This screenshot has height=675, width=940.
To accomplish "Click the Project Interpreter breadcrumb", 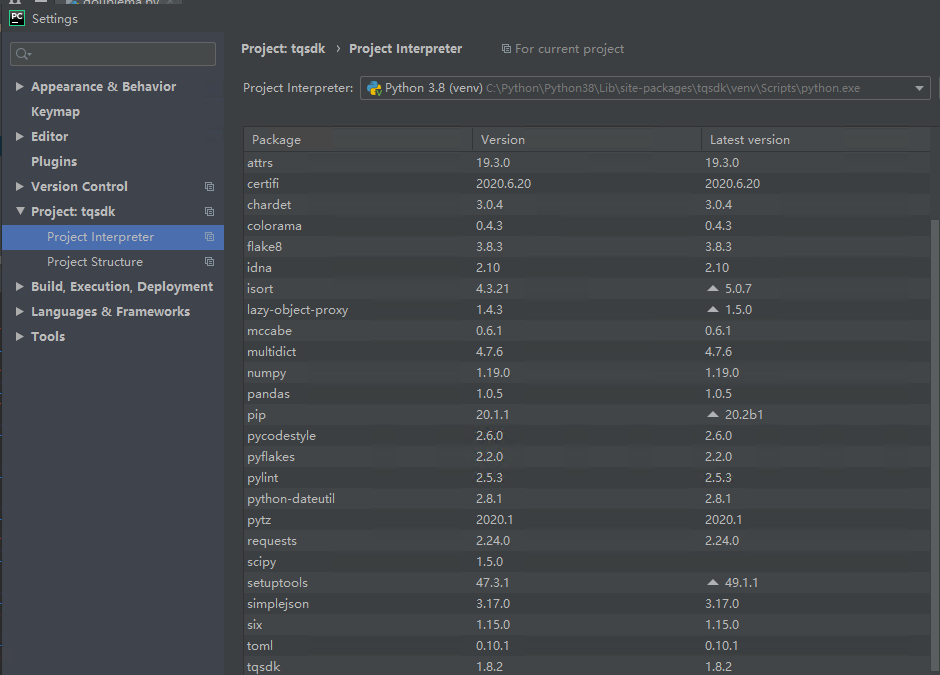I will coord(406,49).
